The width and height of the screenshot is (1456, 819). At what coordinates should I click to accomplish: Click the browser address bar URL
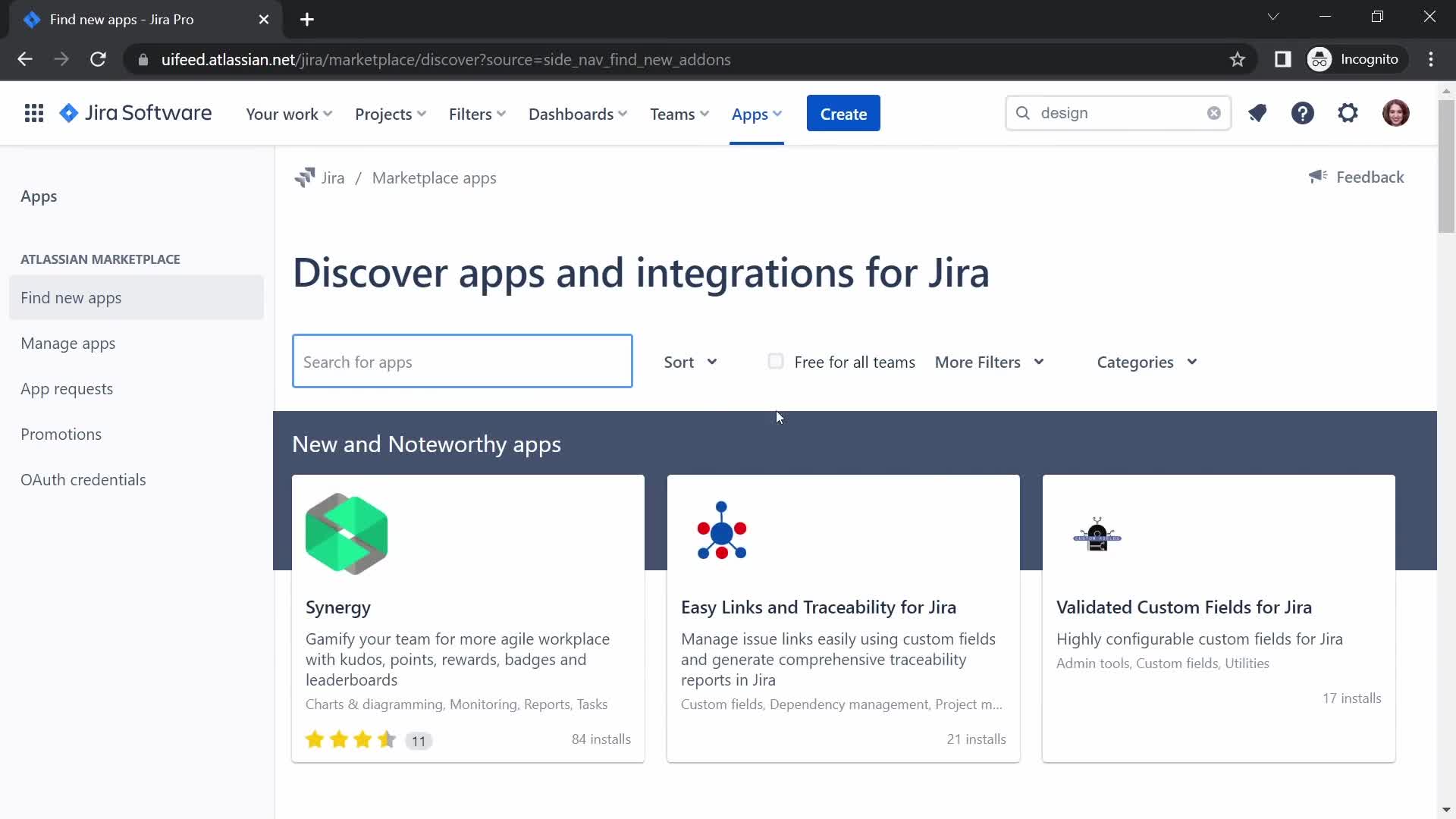pos(446,59)
